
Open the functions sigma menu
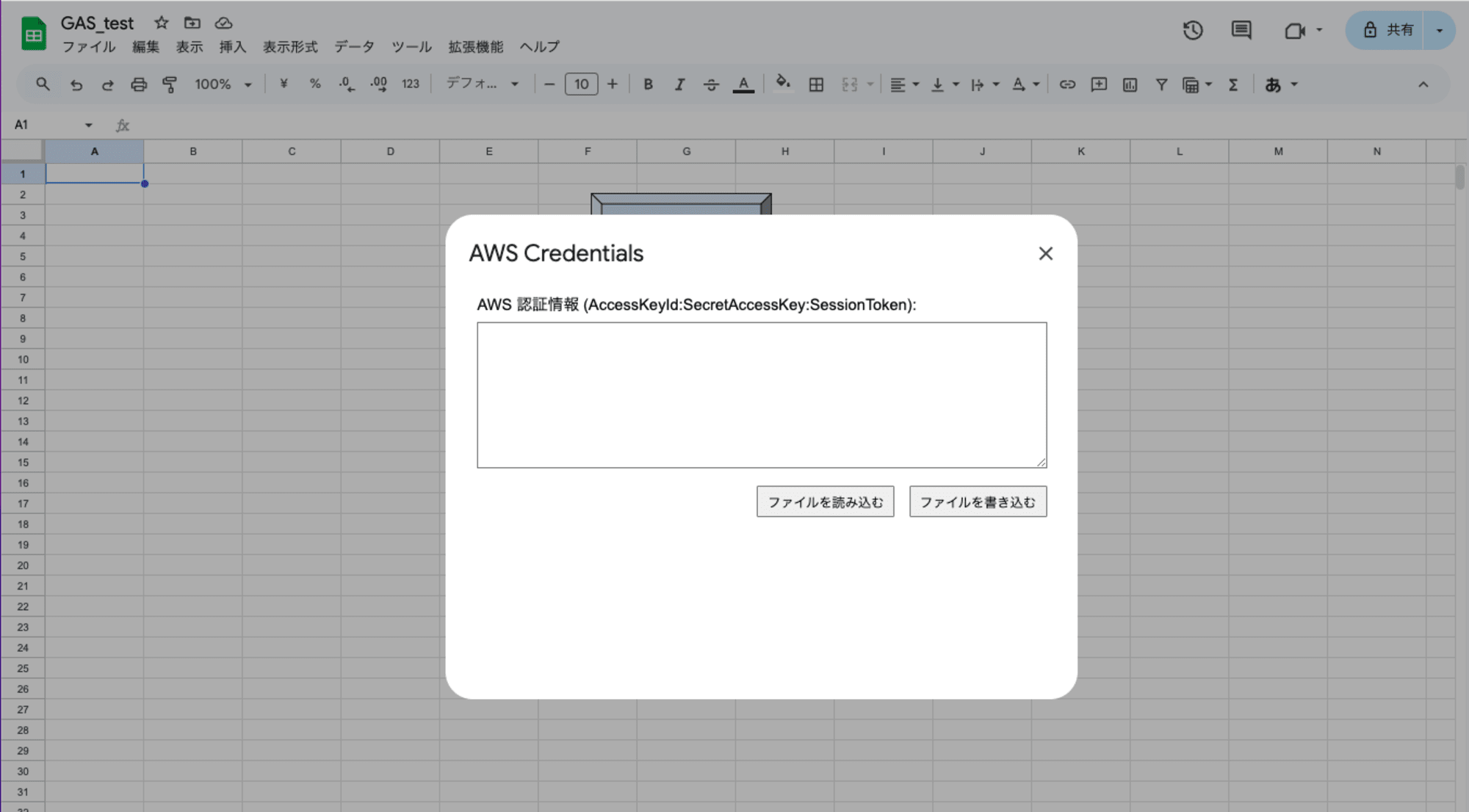pos(1233,84)
